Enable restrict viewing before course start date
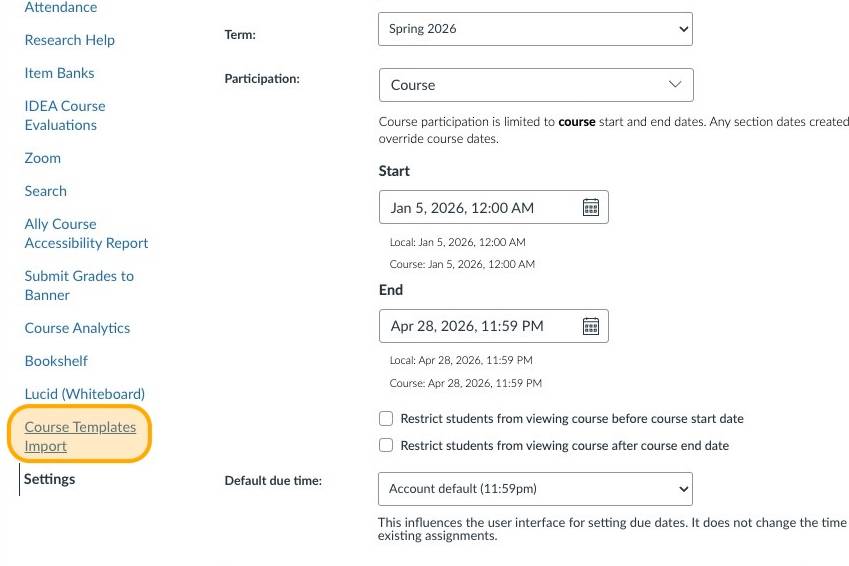The image size is (849, 566). click(386, 418)
